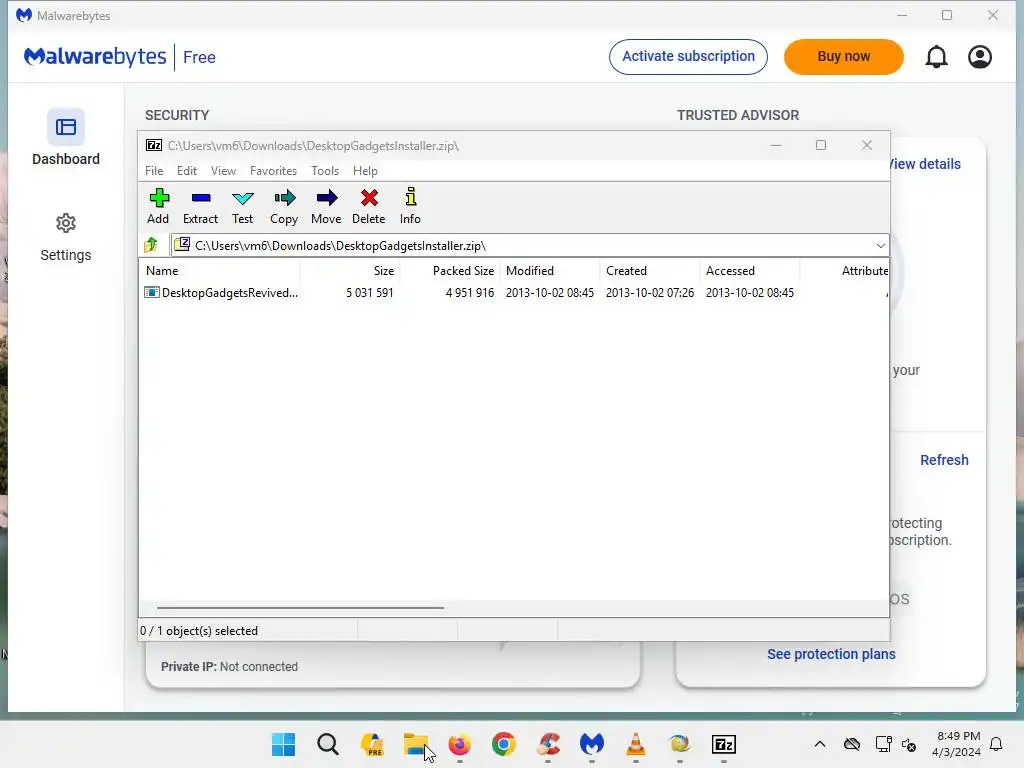Open the Windows Start menu
The height and width of the screenshot is (768, 1024).
(x=283, y=744)
